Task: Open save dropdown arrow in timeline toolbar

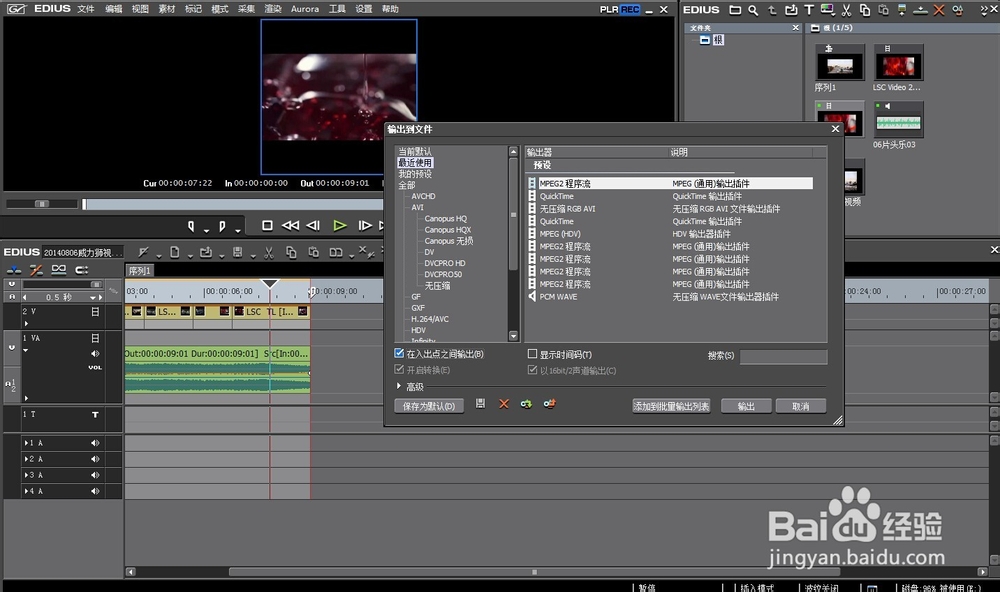Action: coord(253,256)
